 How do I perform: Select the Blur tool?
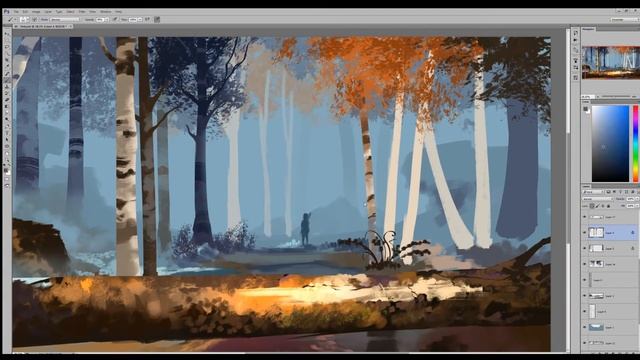coord(7,113)
